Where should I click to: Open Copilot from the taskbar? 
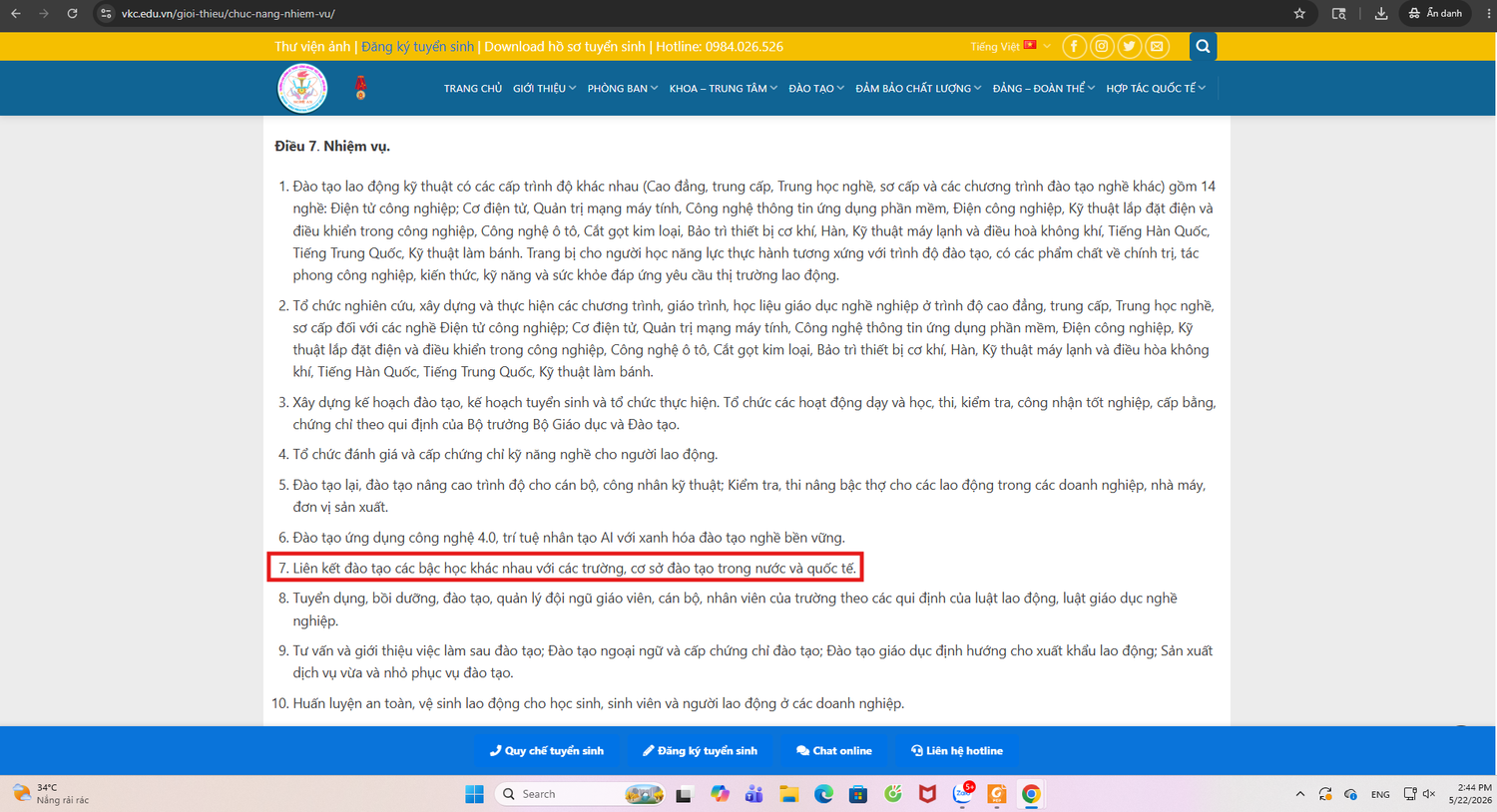(x=720, y=794)
